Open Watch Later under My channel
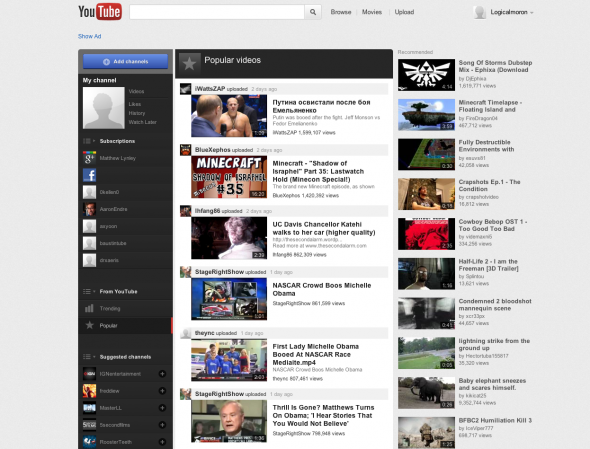The image size is (590, 449). coord(142,122)
